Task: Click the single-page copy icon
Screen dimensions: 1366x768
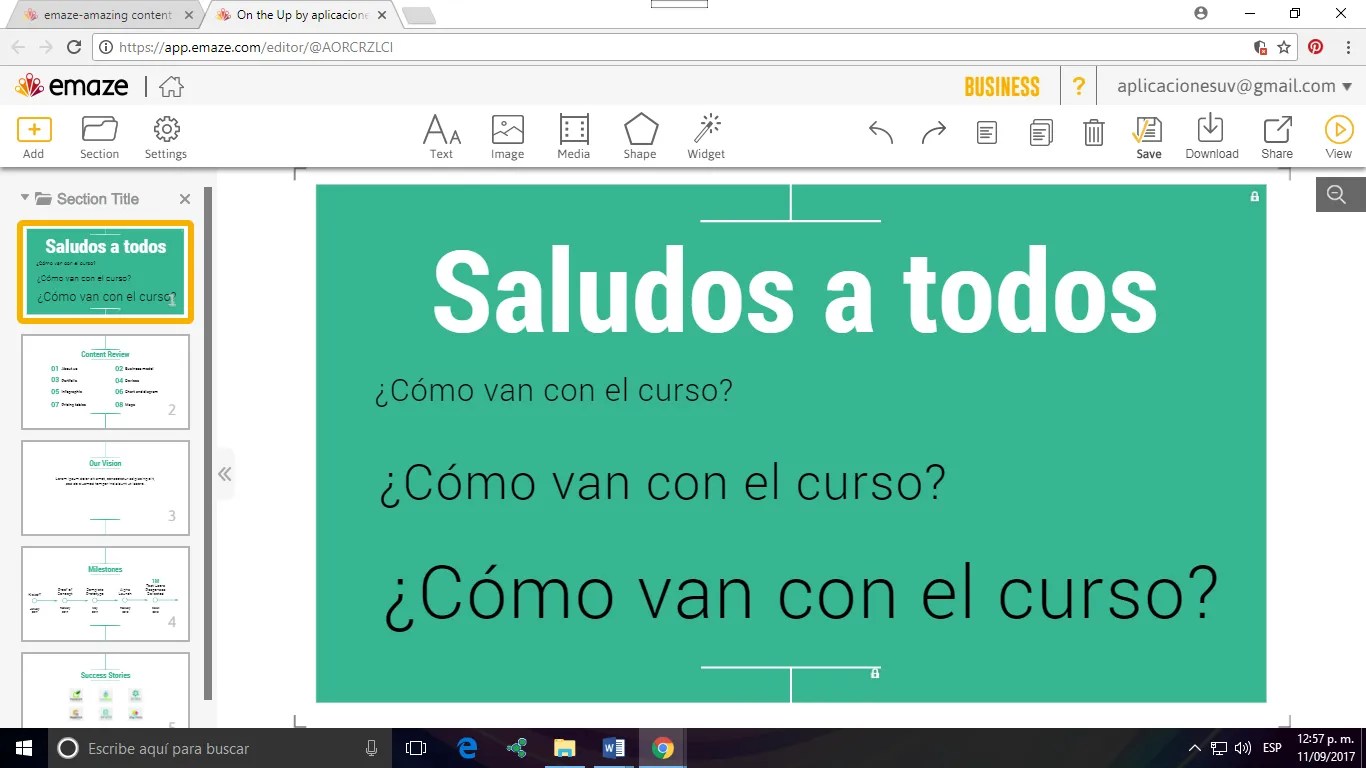Action: click(987, 132)
